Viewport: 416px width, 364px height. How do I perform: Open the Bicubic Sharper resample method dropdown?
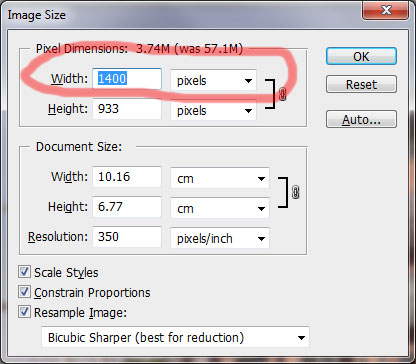pos(176,337)
